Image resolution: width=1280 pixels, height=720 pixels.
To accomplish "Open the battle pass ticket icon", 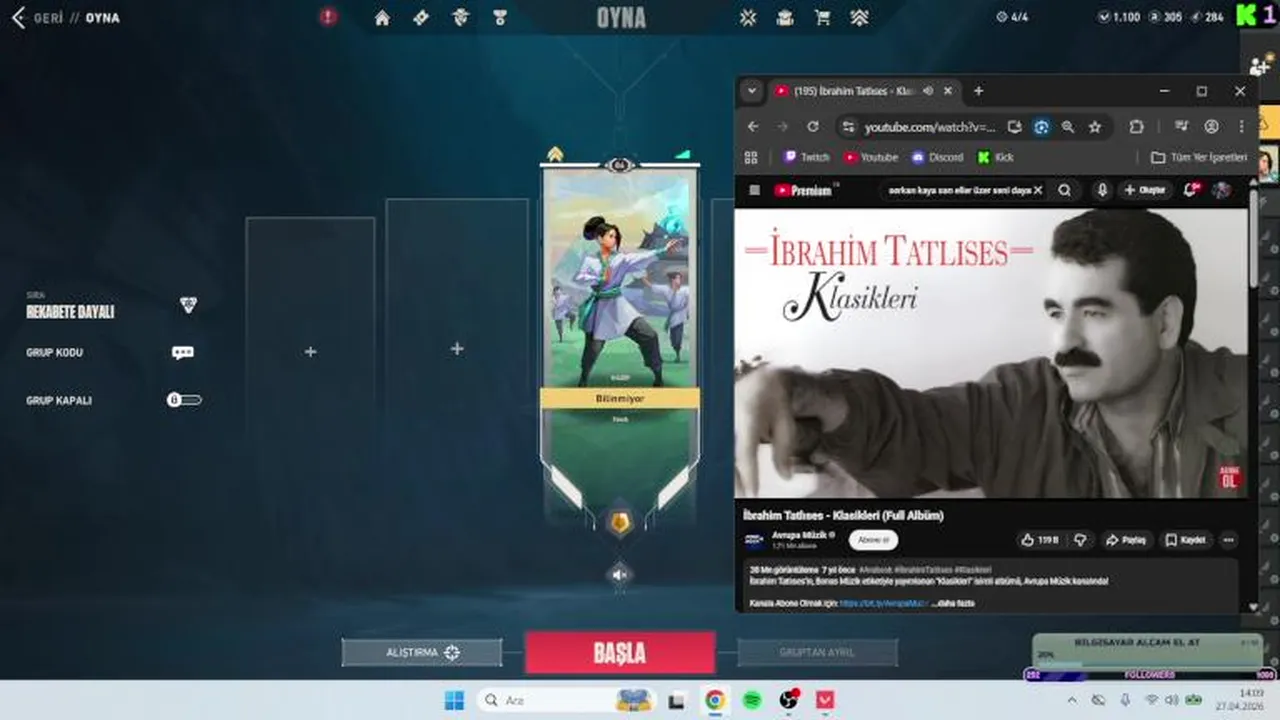I will coord(421,18).
